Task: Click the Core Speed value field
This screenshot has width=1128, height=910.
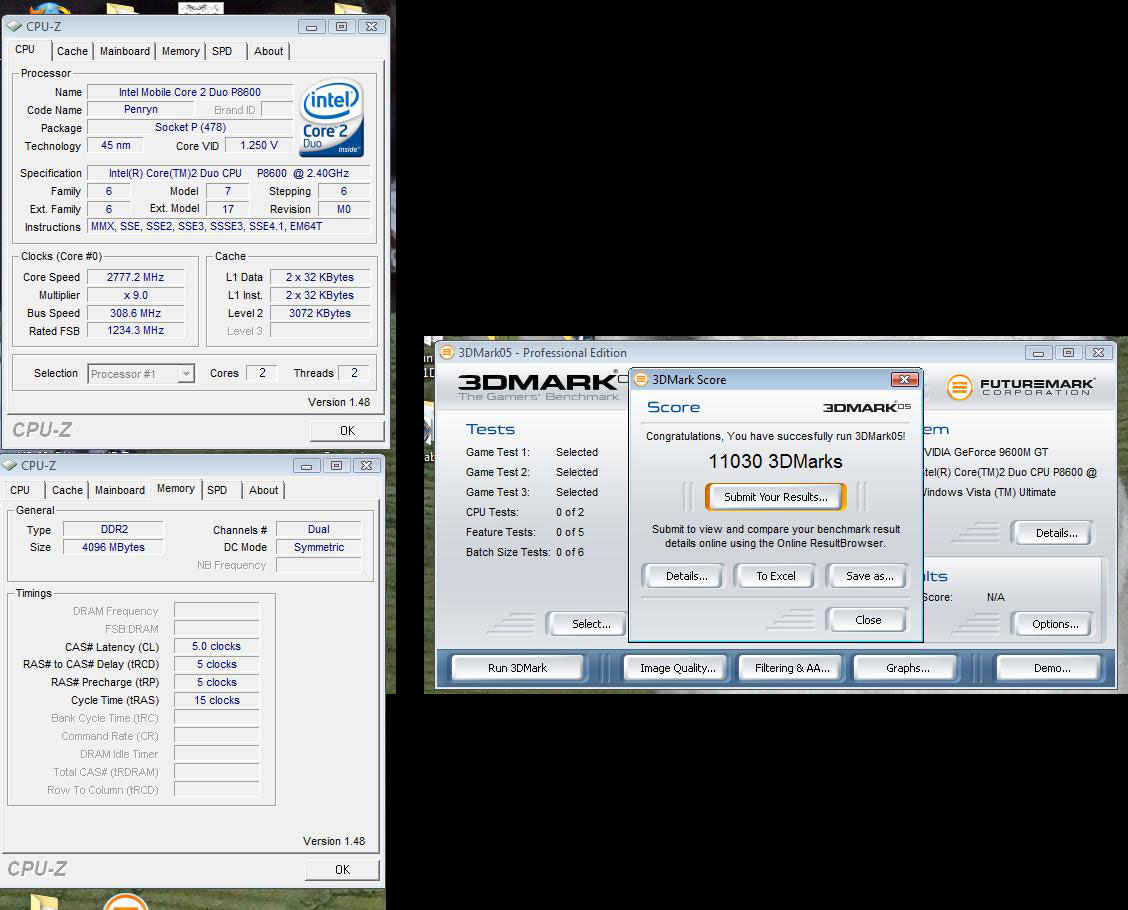Action: (x=136, y=277)
